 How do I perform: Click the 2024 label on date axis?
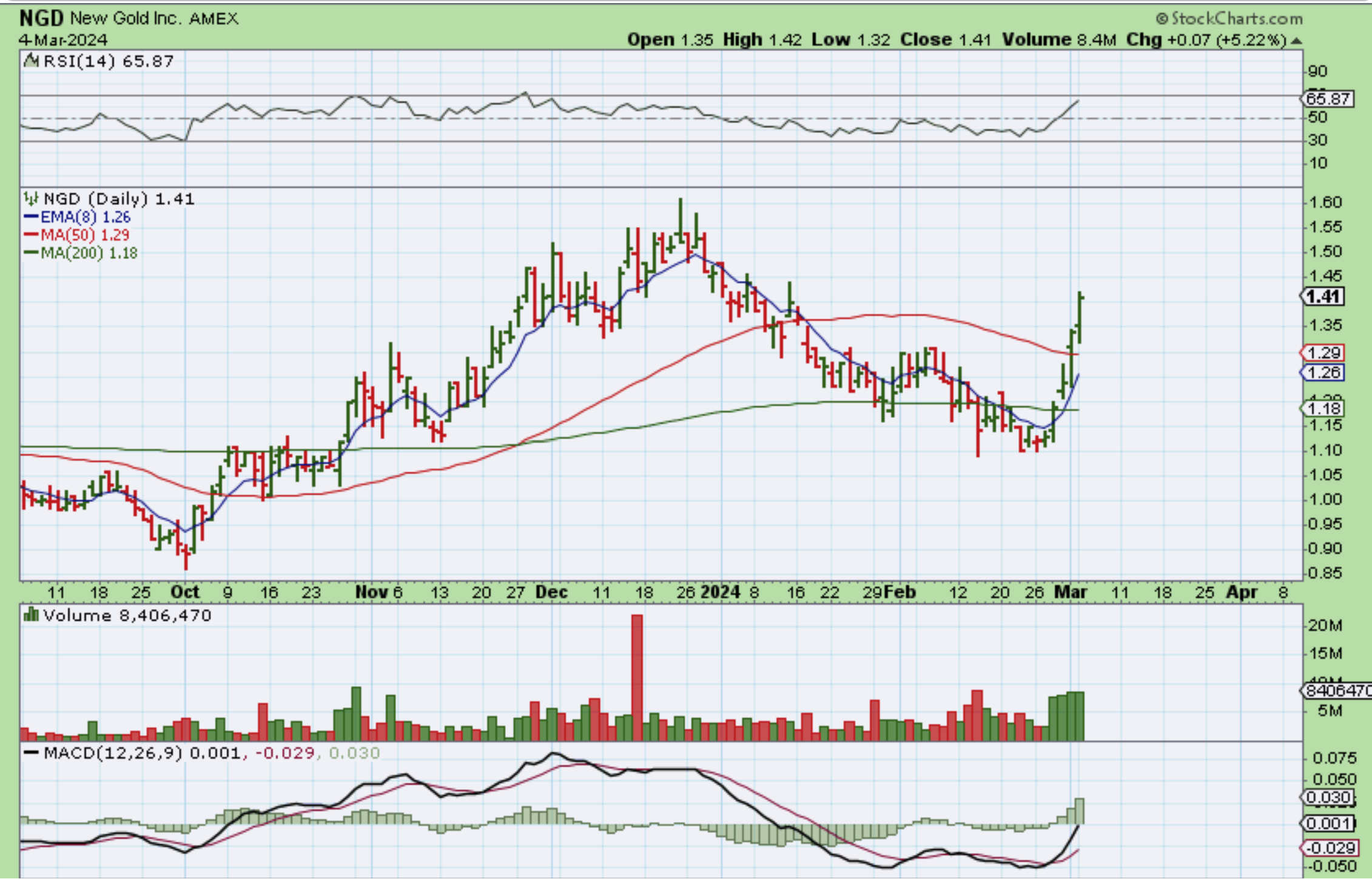click(720, 592)
